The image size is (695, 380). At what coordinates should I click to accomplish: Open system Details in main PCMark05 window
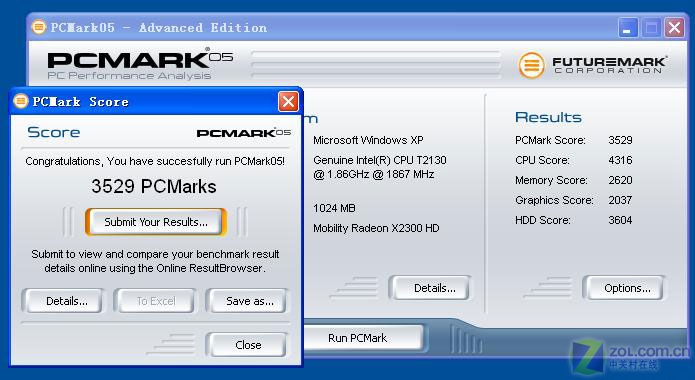pos(429,288)
